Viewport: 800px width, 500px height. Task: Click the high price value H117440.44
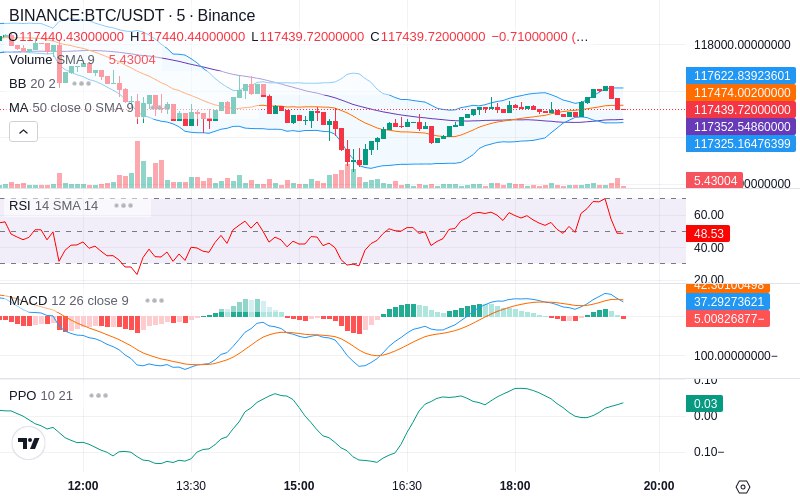(187, 37)
